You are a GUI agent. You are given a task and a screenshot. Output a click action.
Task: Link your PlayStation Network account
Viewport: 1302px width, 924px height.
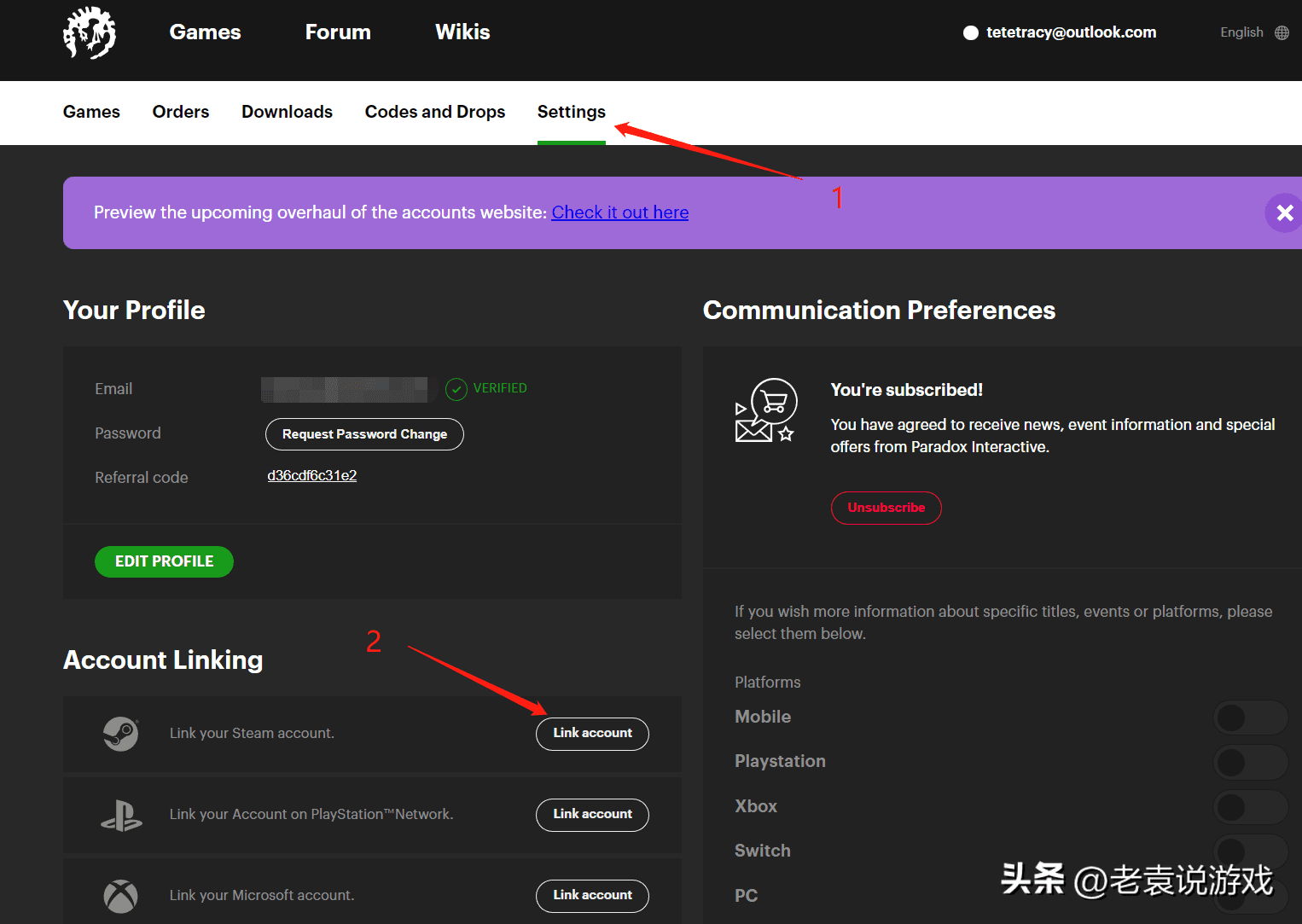point(592,815)
